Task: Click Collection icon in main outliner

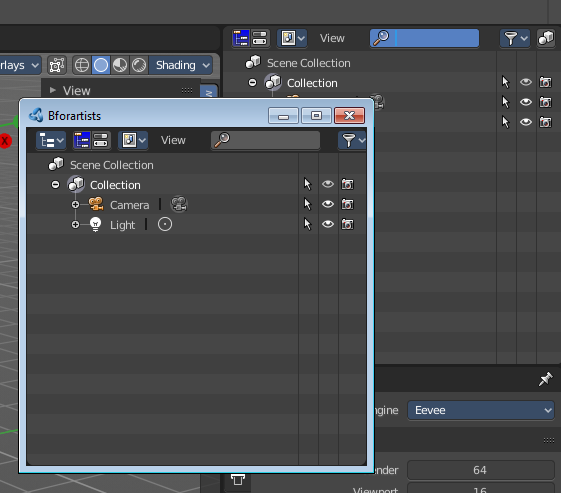Action: [x=273, y=82]
